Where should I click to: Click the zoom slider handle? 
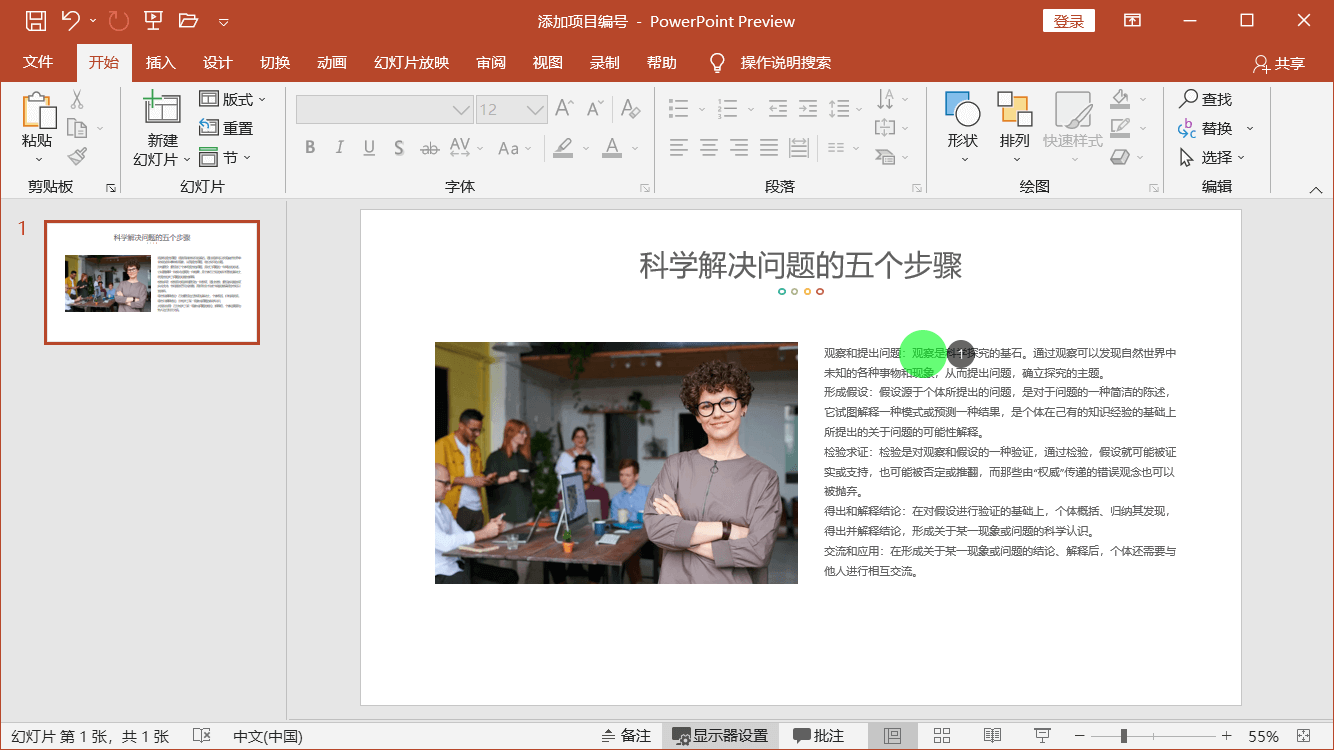coord(1124,736)
